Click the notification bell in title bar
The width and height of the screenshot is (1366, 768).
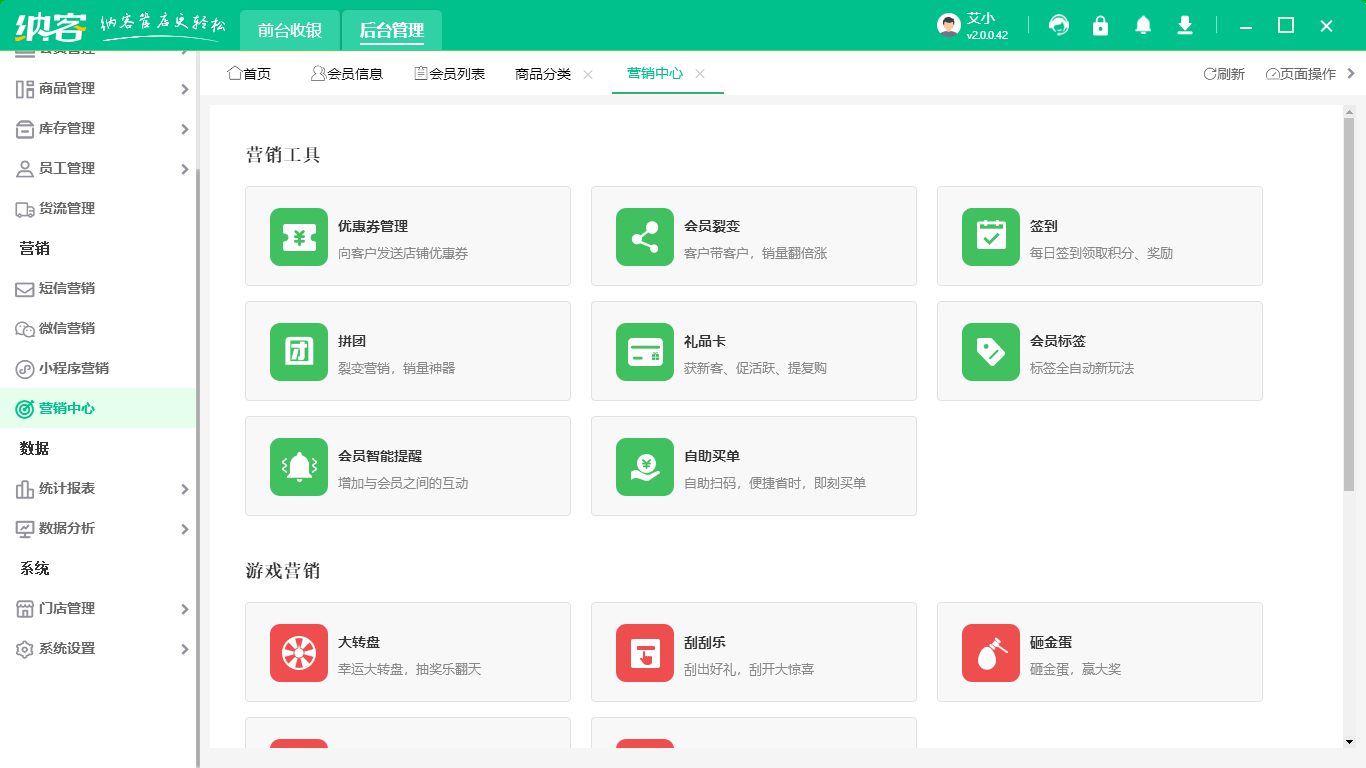(1142, 26)
